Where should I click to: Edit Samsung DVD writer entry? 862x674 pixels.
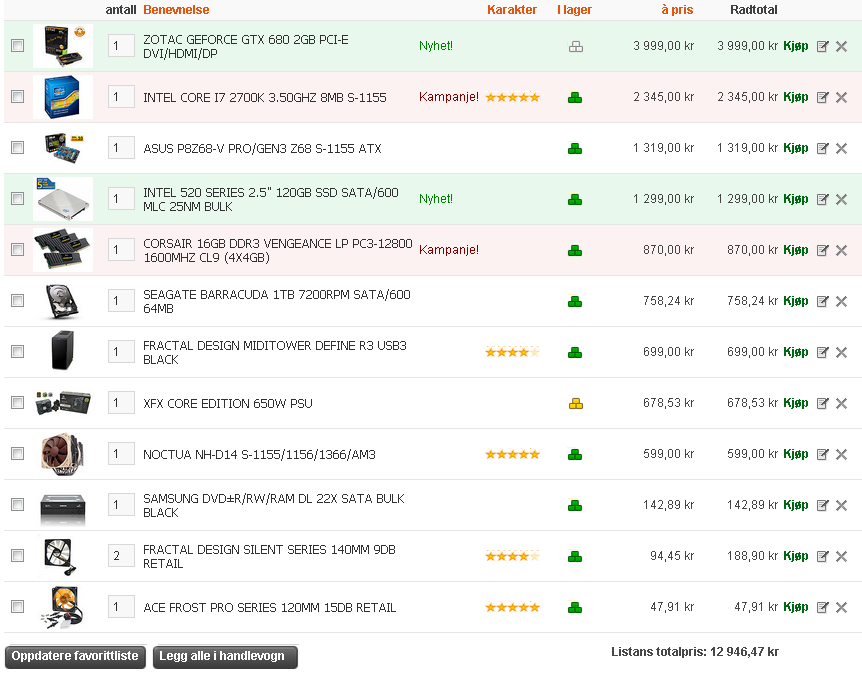coord(822,505)
